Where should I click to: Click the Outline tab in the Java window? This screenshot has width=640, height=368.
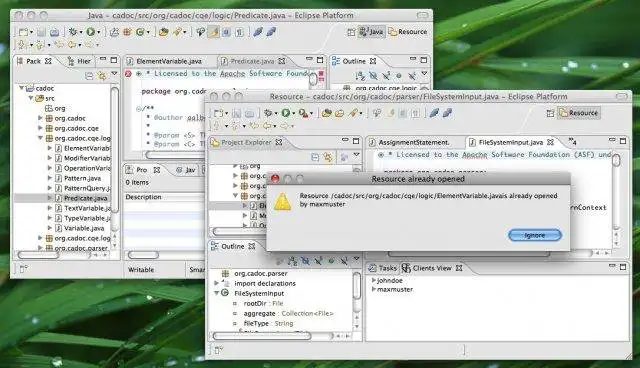(353, 61)
